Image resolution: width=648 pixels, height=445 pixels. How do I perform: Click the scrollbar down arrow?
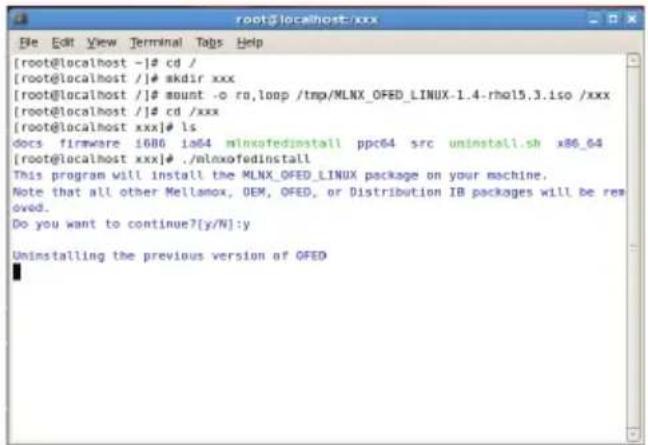click(x=633, y=434)
